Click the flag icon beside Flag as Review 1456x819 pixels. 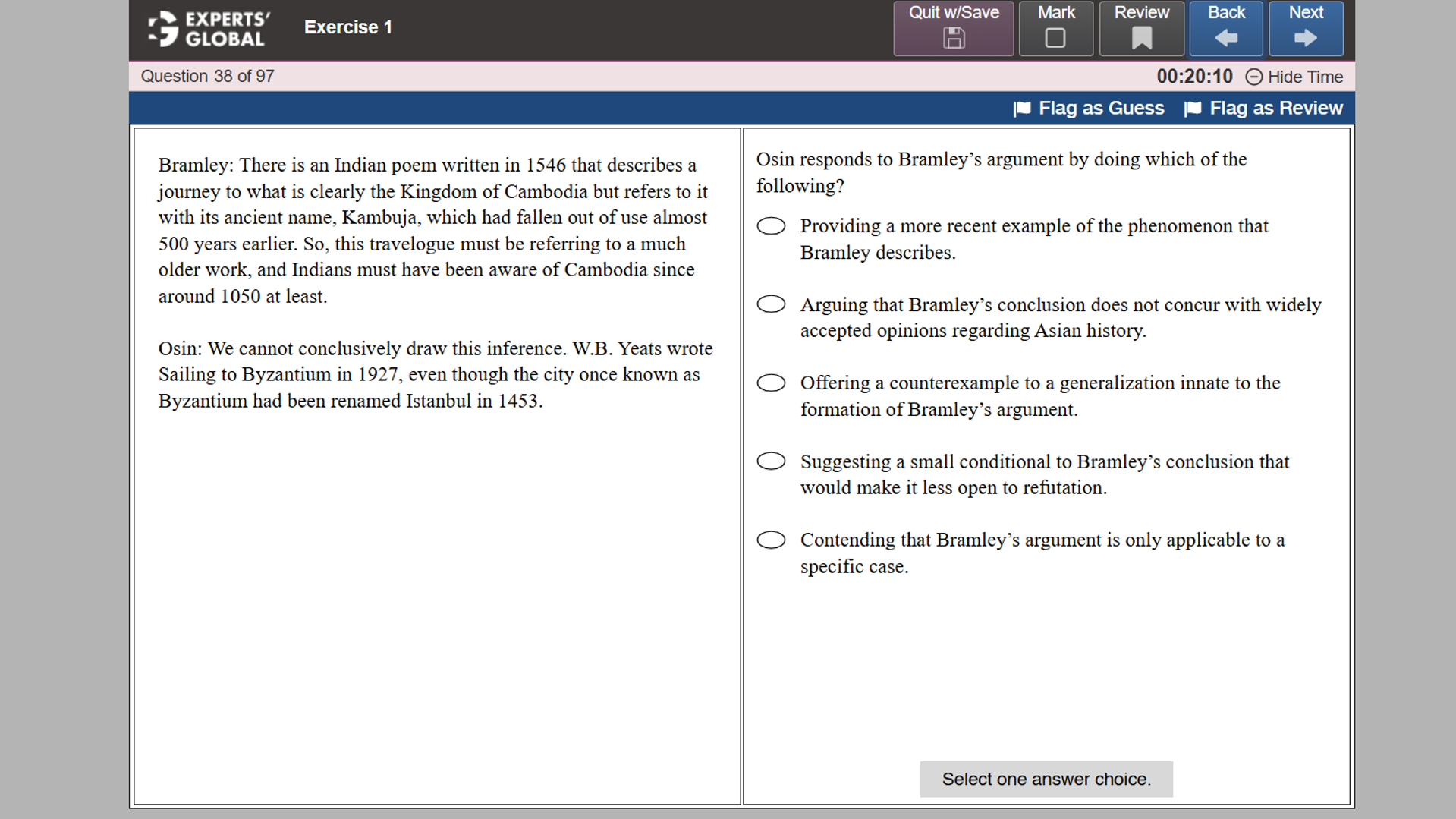(1193, 109)
